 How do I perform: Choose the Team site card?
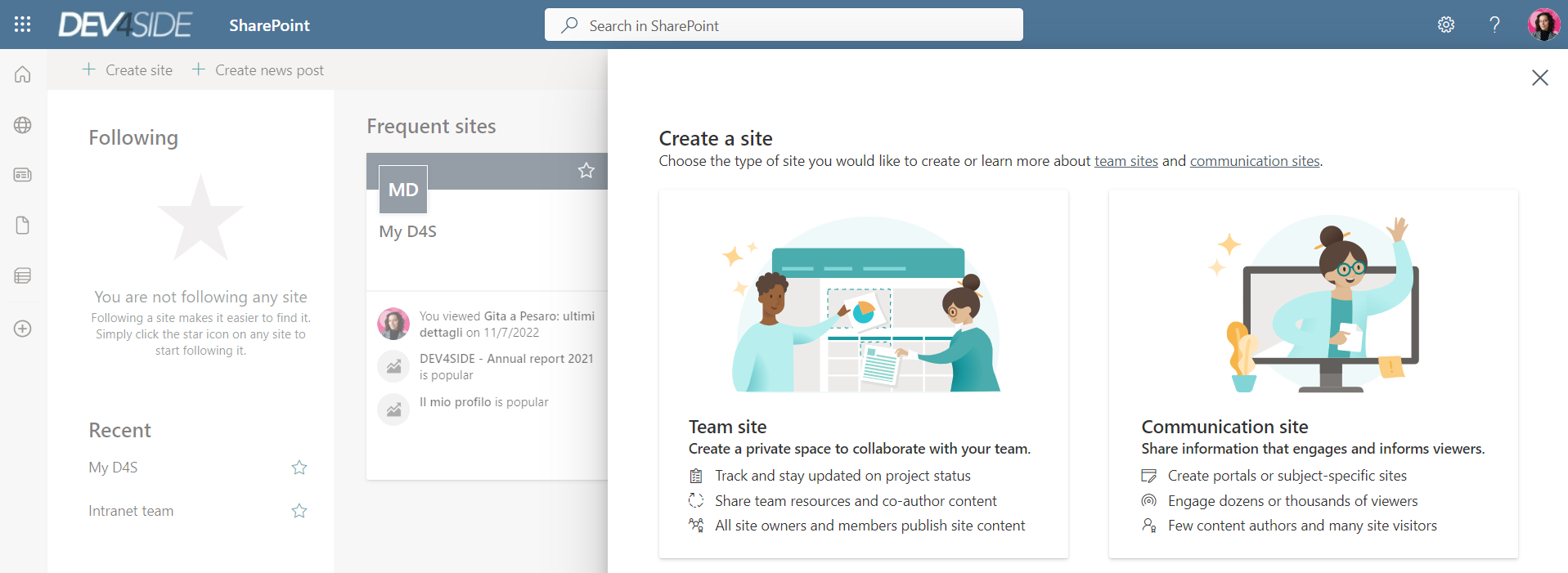point(863,374)
